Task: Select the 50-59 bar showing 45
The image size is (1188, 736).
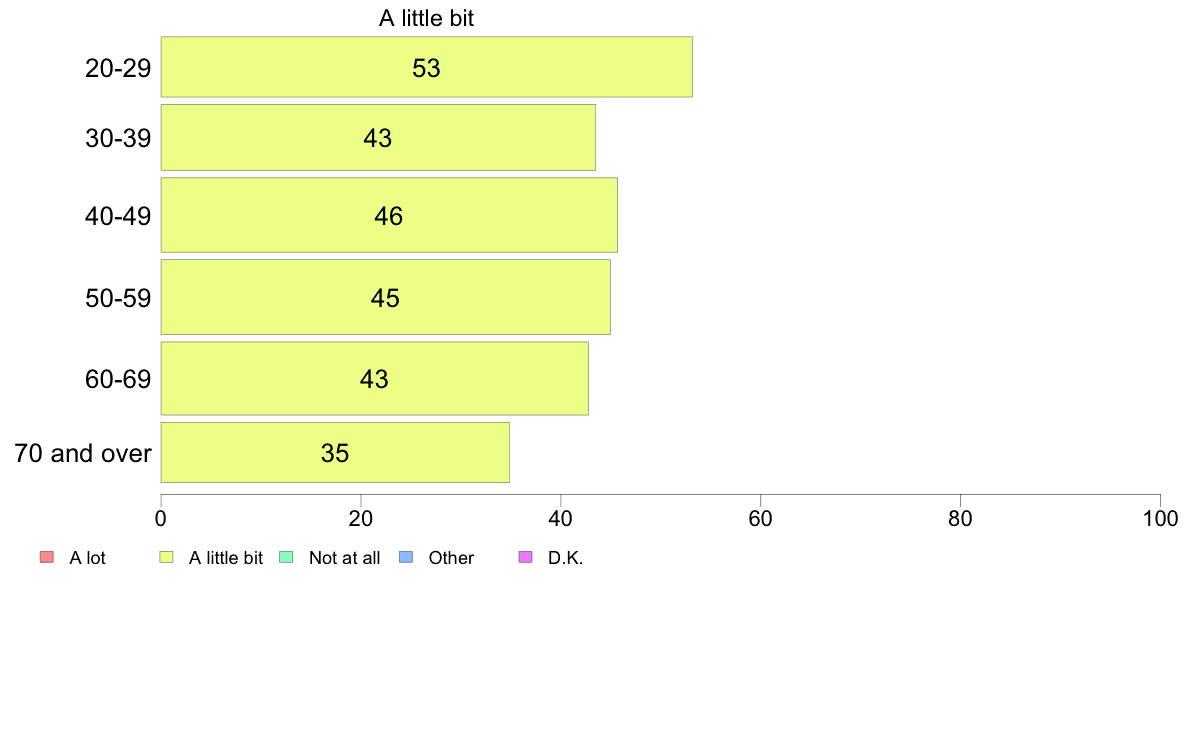Action: point(386,297)
